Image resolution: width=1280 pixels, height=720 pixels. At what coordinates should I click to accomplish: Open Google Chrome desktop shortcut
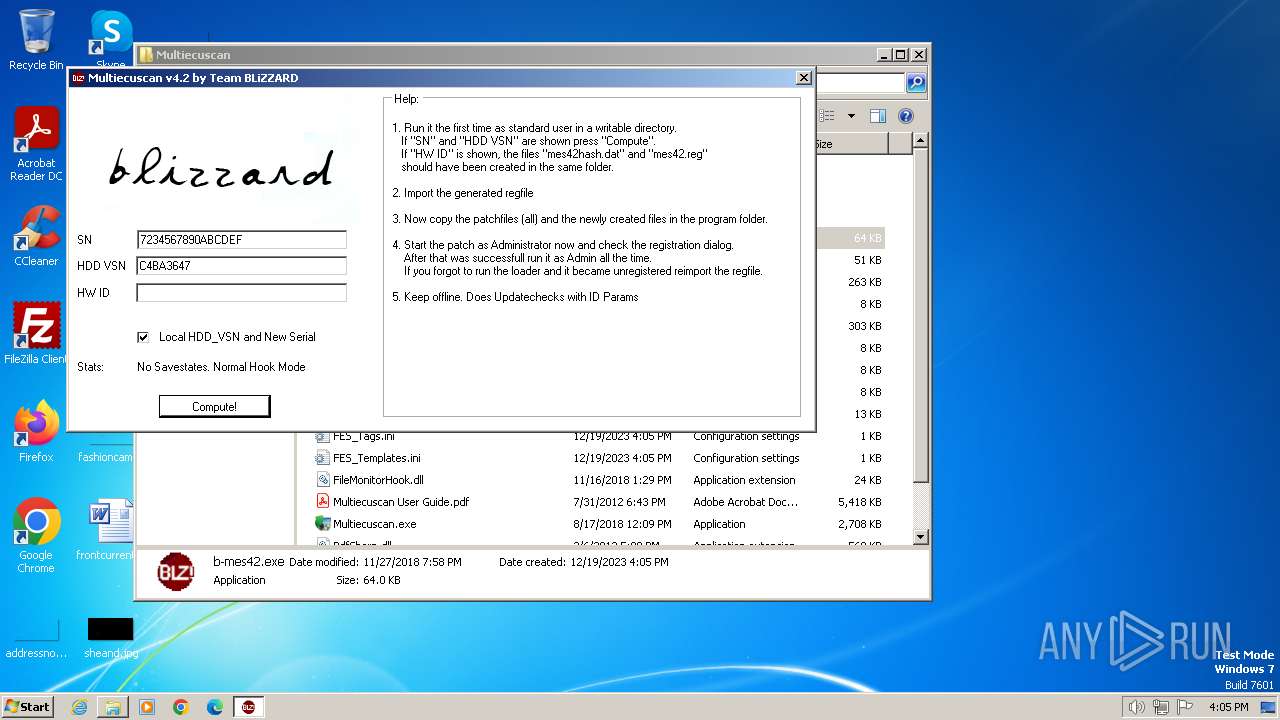(x=36, y=535)
